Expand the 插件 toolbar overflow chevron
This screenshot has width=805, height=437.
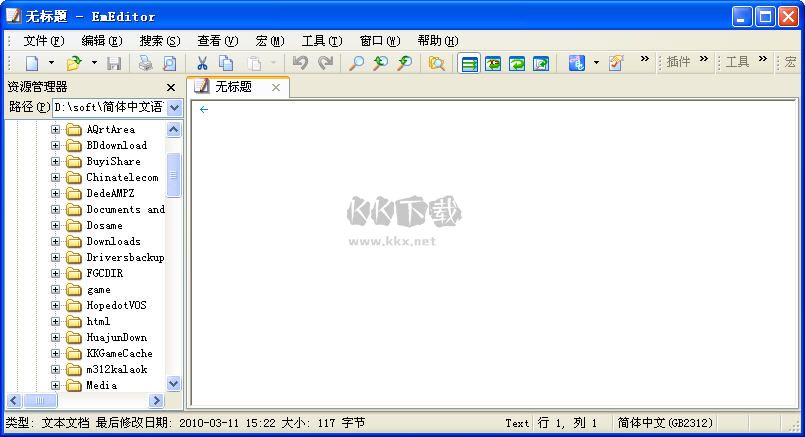pyautogui.click(x=704, y=59)
